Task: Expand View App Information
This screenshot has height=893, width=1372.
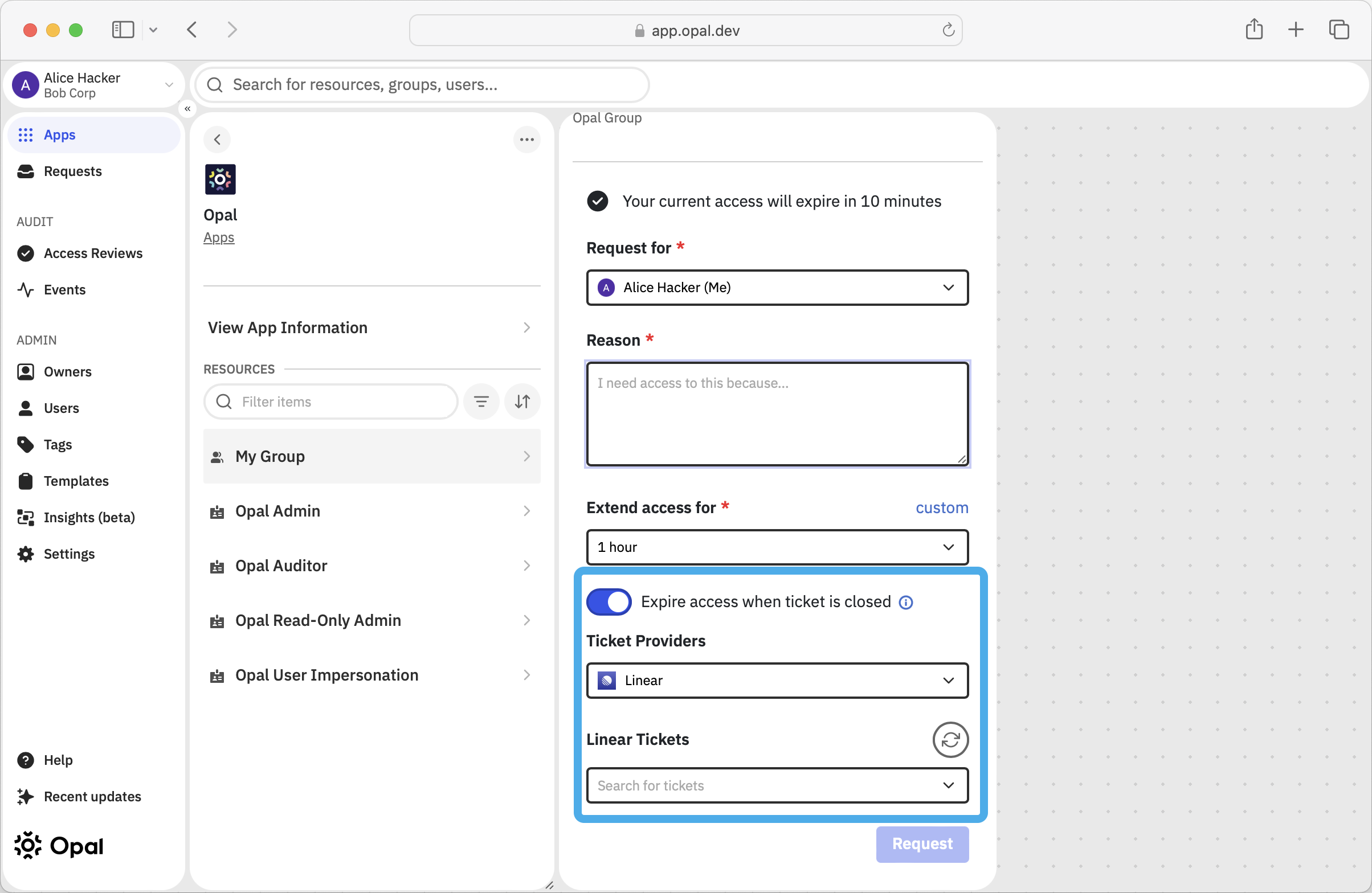Action: coord(372,327)
